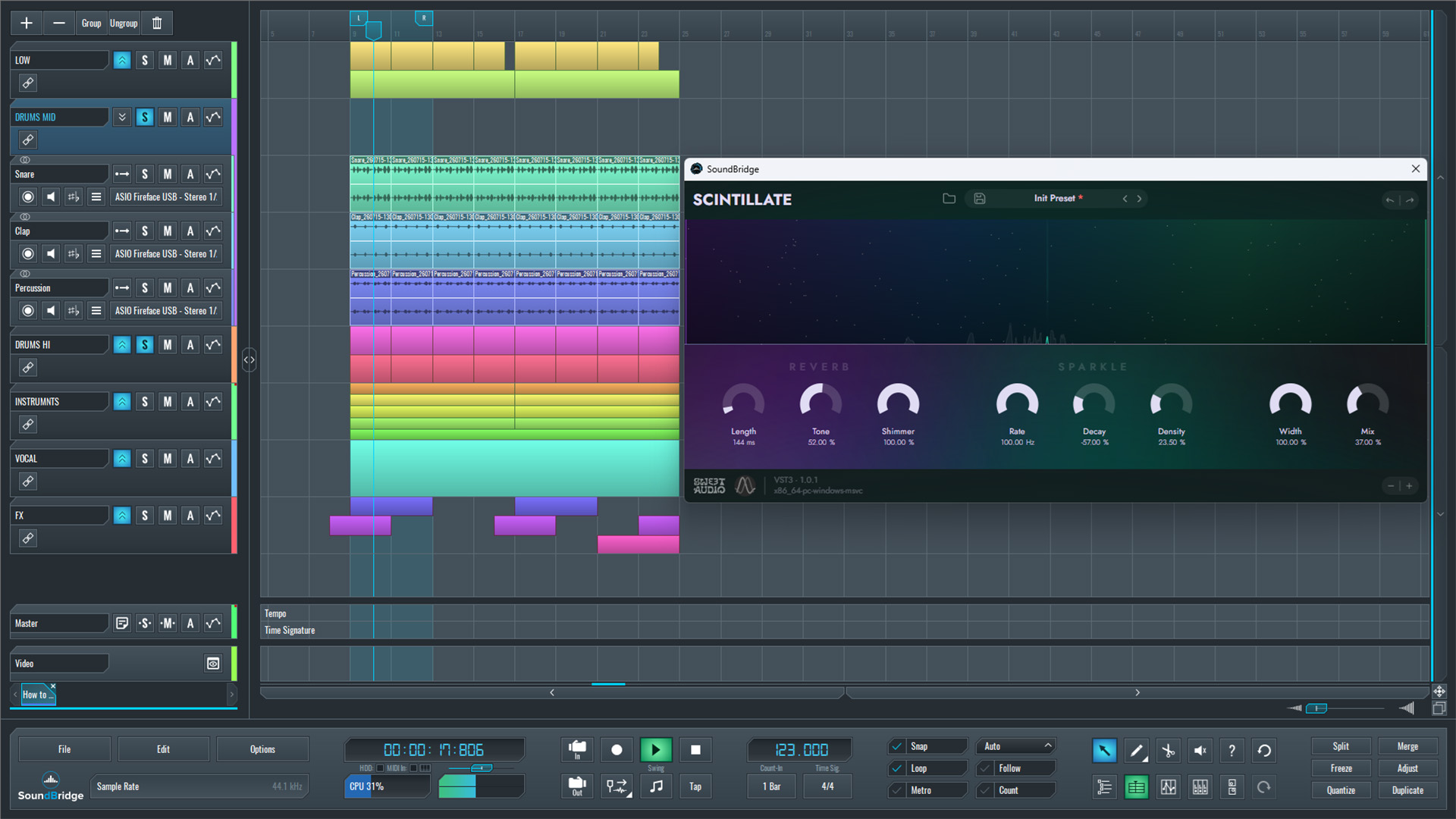Viewport: 1456px width, 819px height.
Task: Open the Edit menu
Action: [163, 749]
